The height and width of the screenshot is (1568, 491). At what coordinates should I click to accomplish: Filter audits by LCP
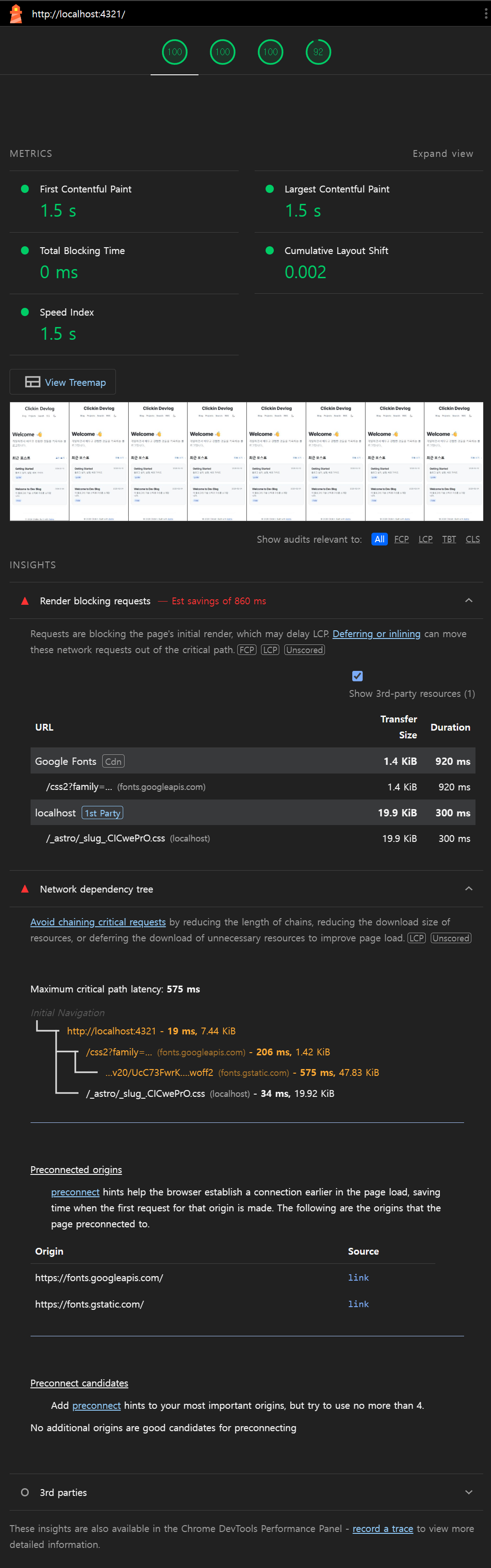[x=425, y=539]
